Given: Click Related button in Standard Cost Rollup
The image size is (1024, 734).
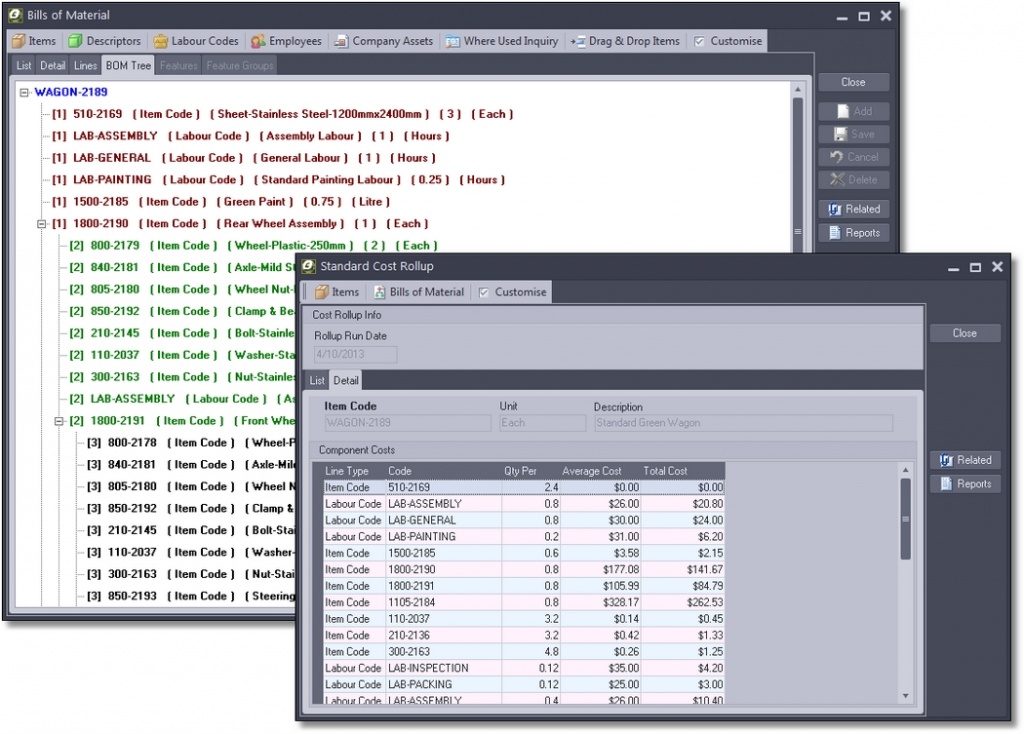Looking at the screenshot, I should pos(965,460).
